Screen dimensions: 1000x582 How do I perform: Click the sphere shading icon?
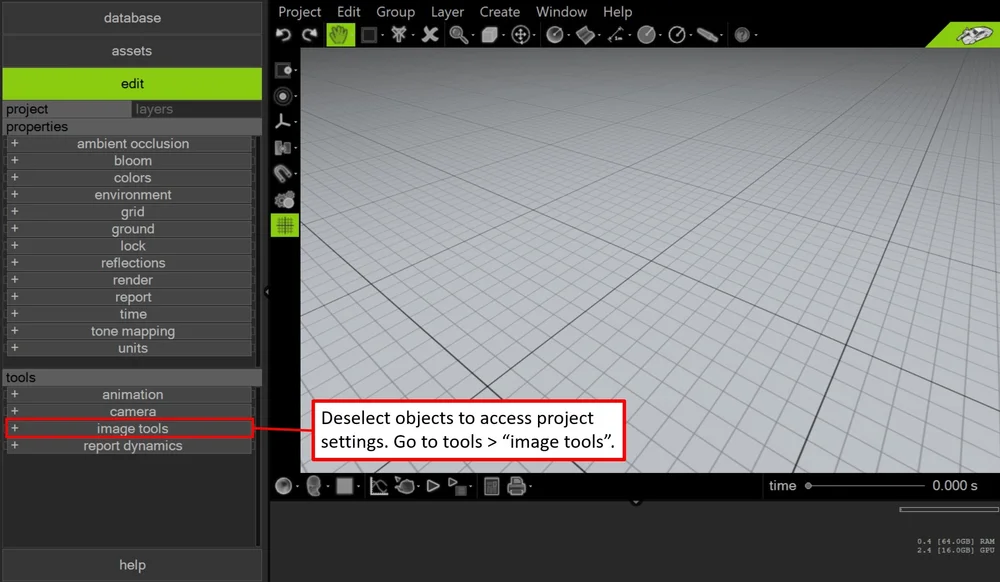coord(283,486)
